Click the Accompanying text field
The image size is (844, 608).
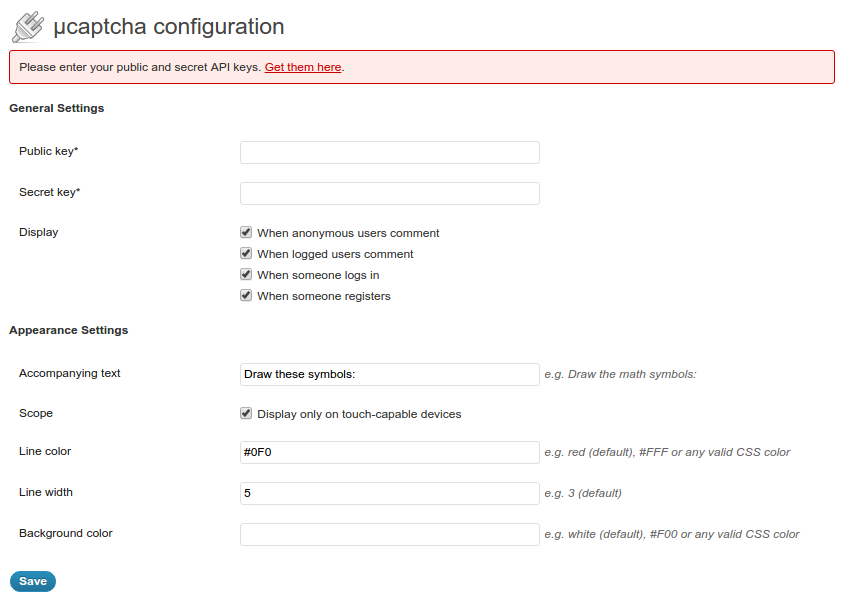click(x=390, y=374)
